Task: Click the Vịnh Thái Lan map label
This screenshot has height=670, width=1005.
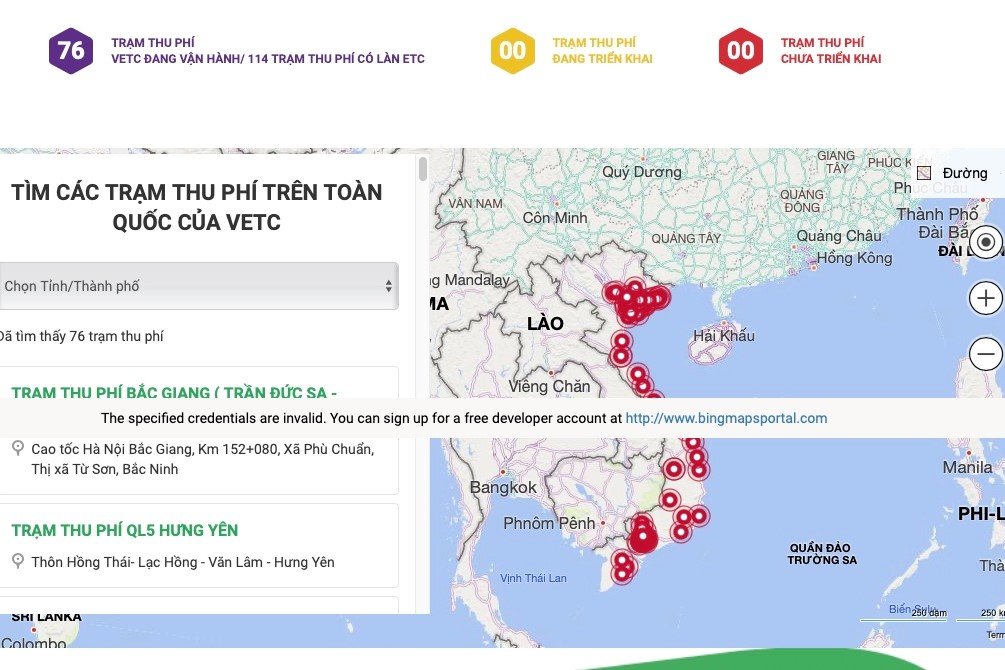Action: 533,578
